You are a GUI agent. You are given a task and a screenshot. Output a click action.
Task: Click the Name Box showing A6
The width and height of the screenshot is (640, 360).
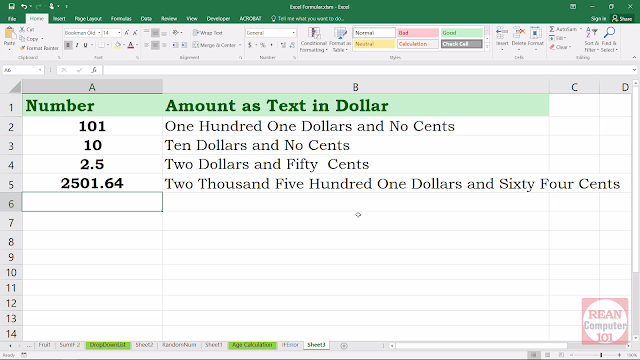tap(22, 70)
